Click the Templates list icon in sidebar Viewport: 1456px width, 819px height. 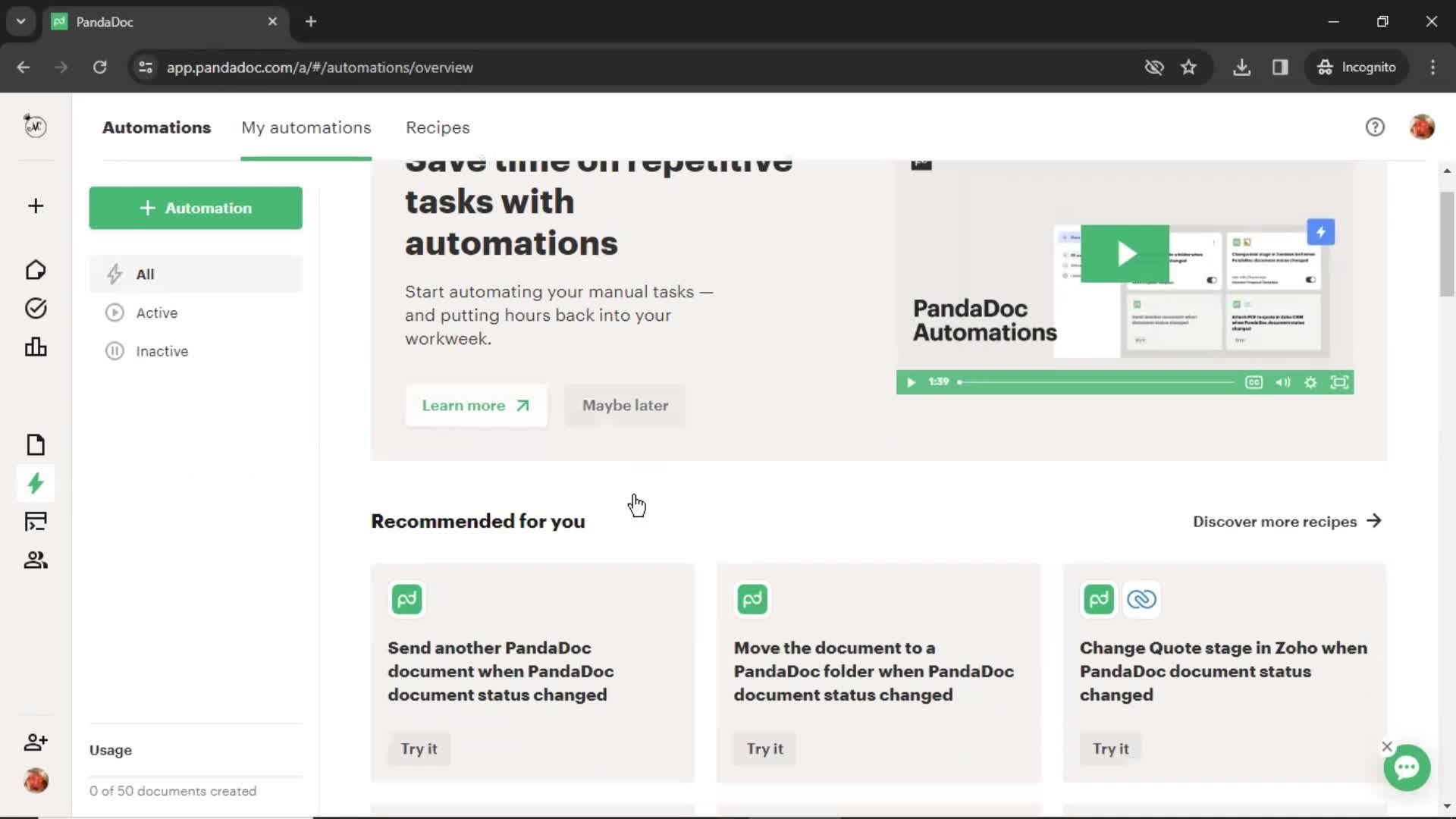(x=35, y=521)
